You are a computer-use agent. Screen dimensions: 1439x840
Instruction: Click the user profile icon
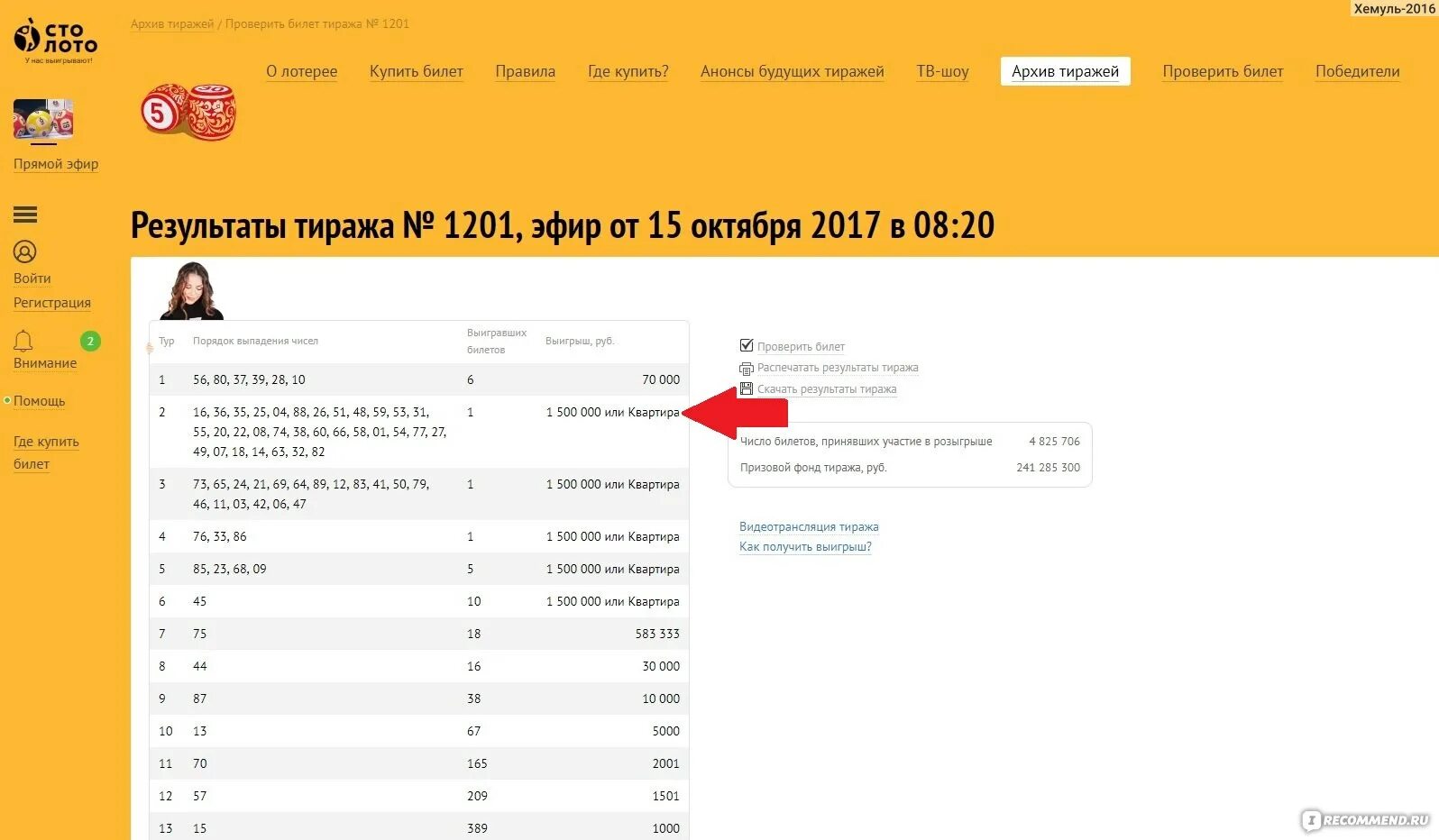point(25,251)
